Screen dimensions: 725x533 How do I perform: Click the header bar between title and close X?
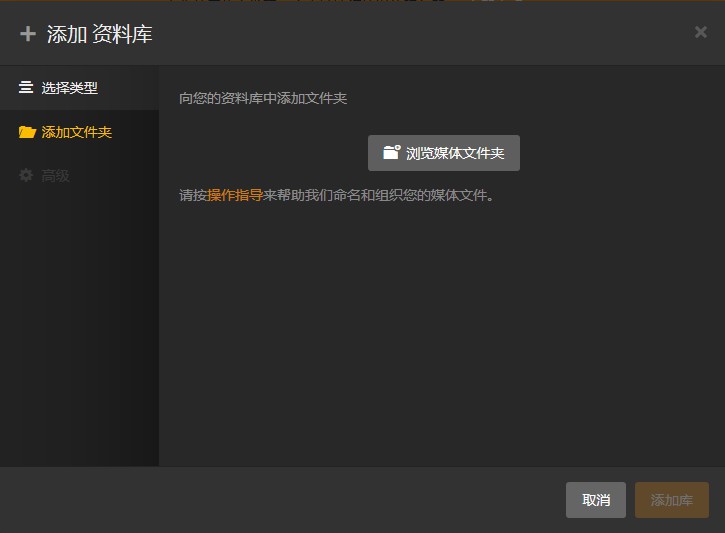[x=423, y=33]
